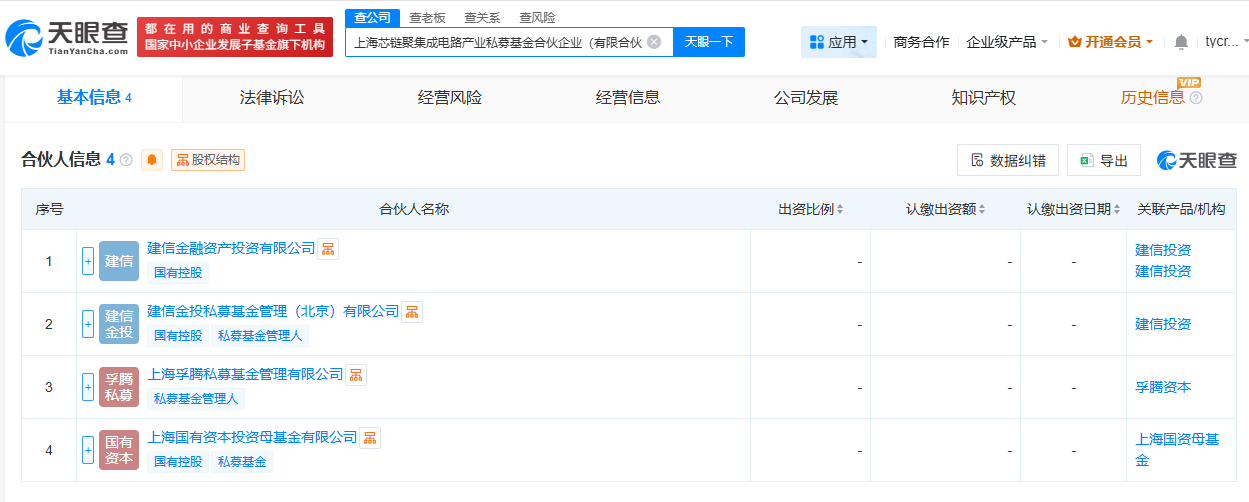The width and height of the screenshot is (1249, 502).
Task: Expand row 3 孚腾私募 partner details
Action: [x=88, y=387]
